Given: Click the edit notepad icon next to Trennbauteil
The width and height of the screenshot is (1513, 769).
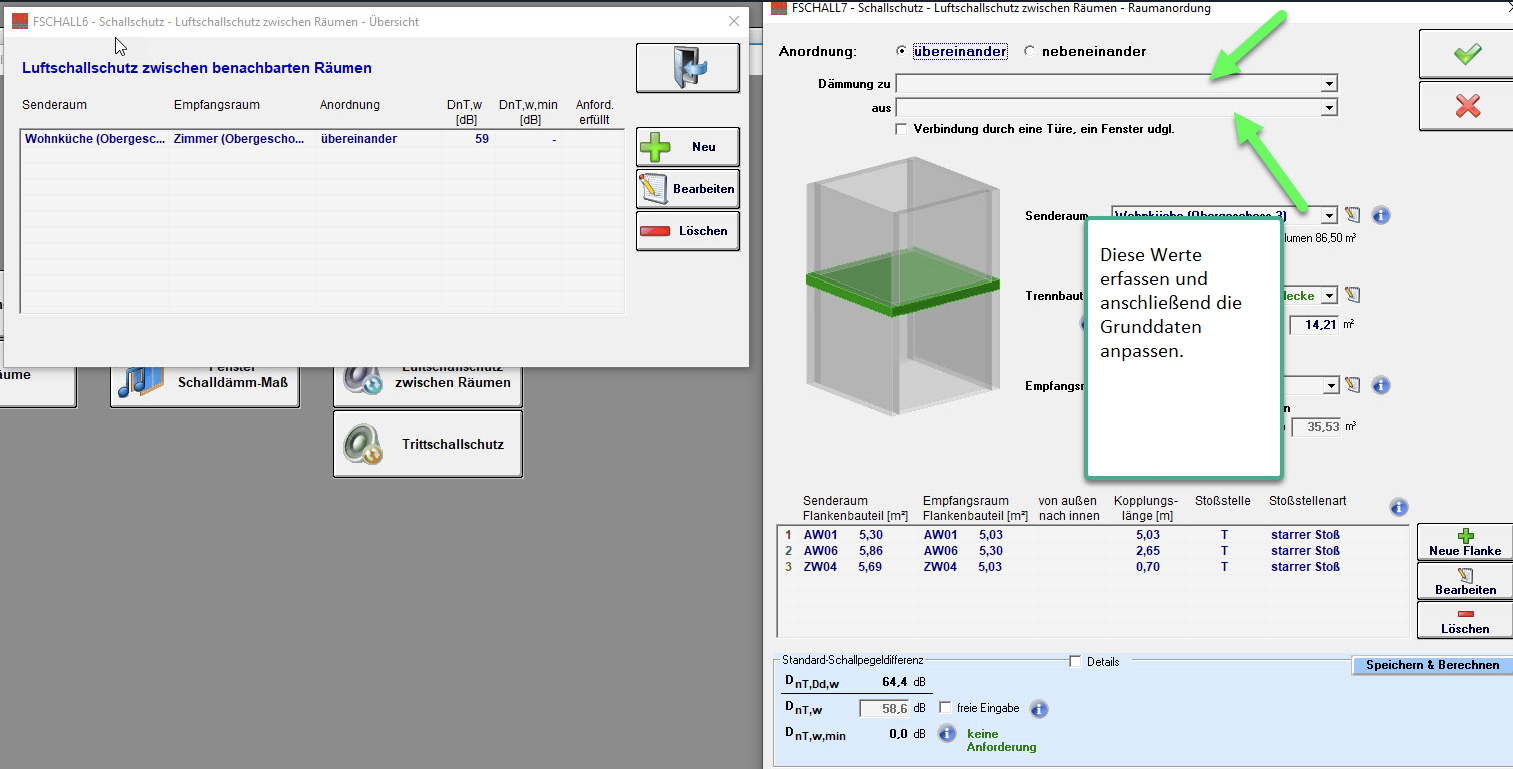Looking at the screenshot, I should point(1353,295).
